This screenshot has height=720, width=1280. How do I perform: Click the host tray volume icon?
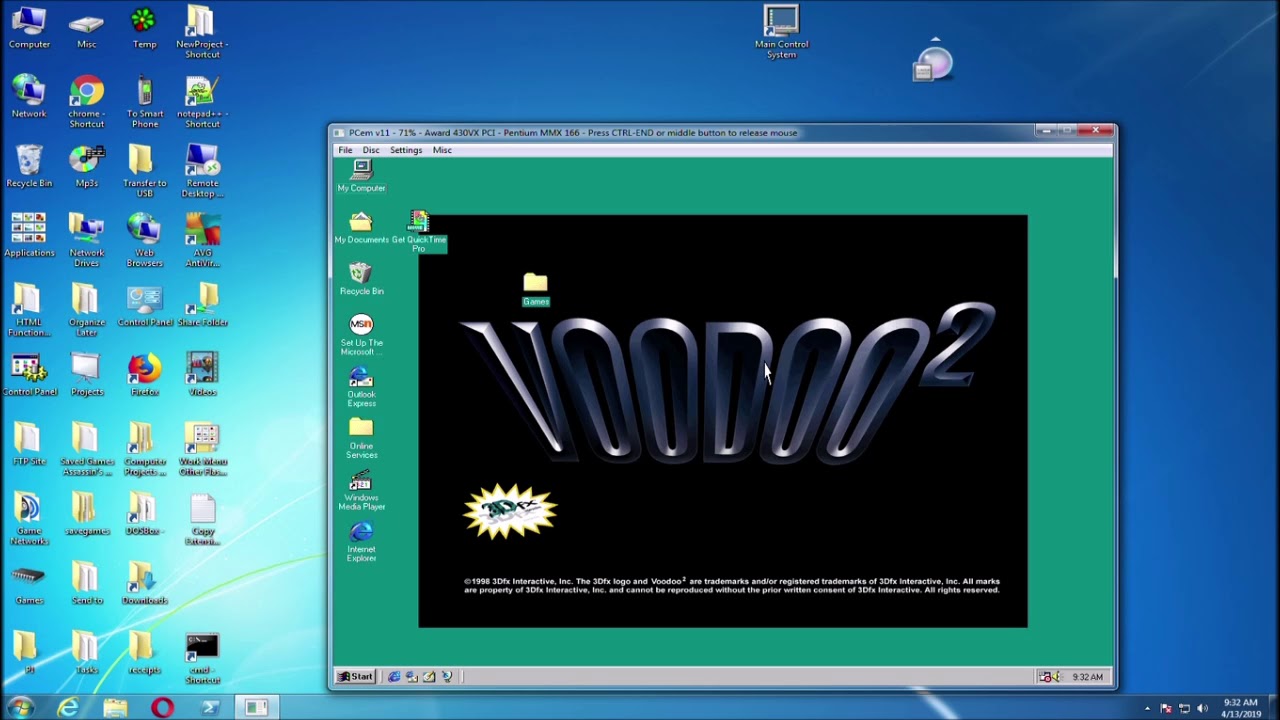pyautogui.click(x=1202, y=708)
